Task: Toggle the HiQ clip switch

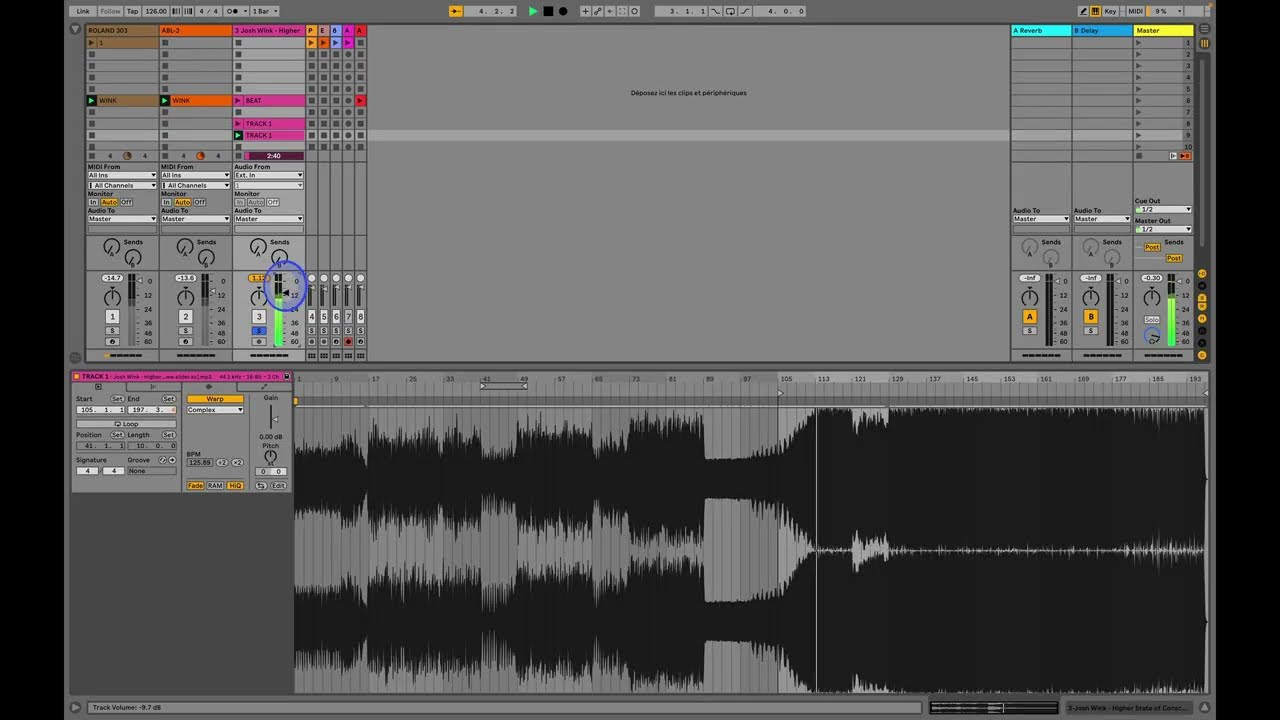Action: pyautogui.click(x=235, y=486)
